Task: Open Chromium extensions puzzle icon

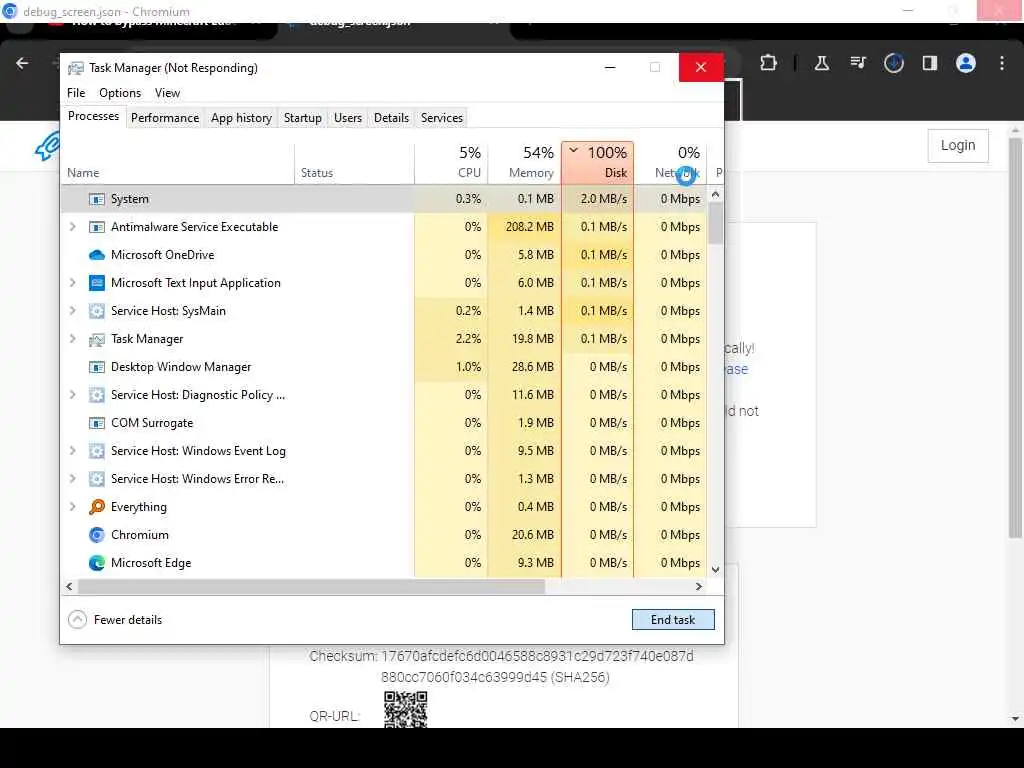Action: 769,63
